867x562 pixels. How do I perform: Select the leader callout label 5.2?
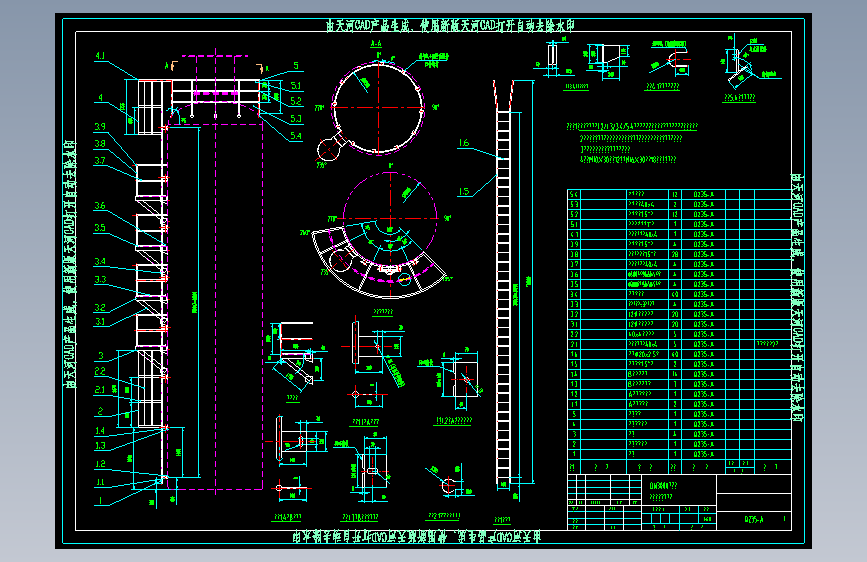click(x=296, y=101)
